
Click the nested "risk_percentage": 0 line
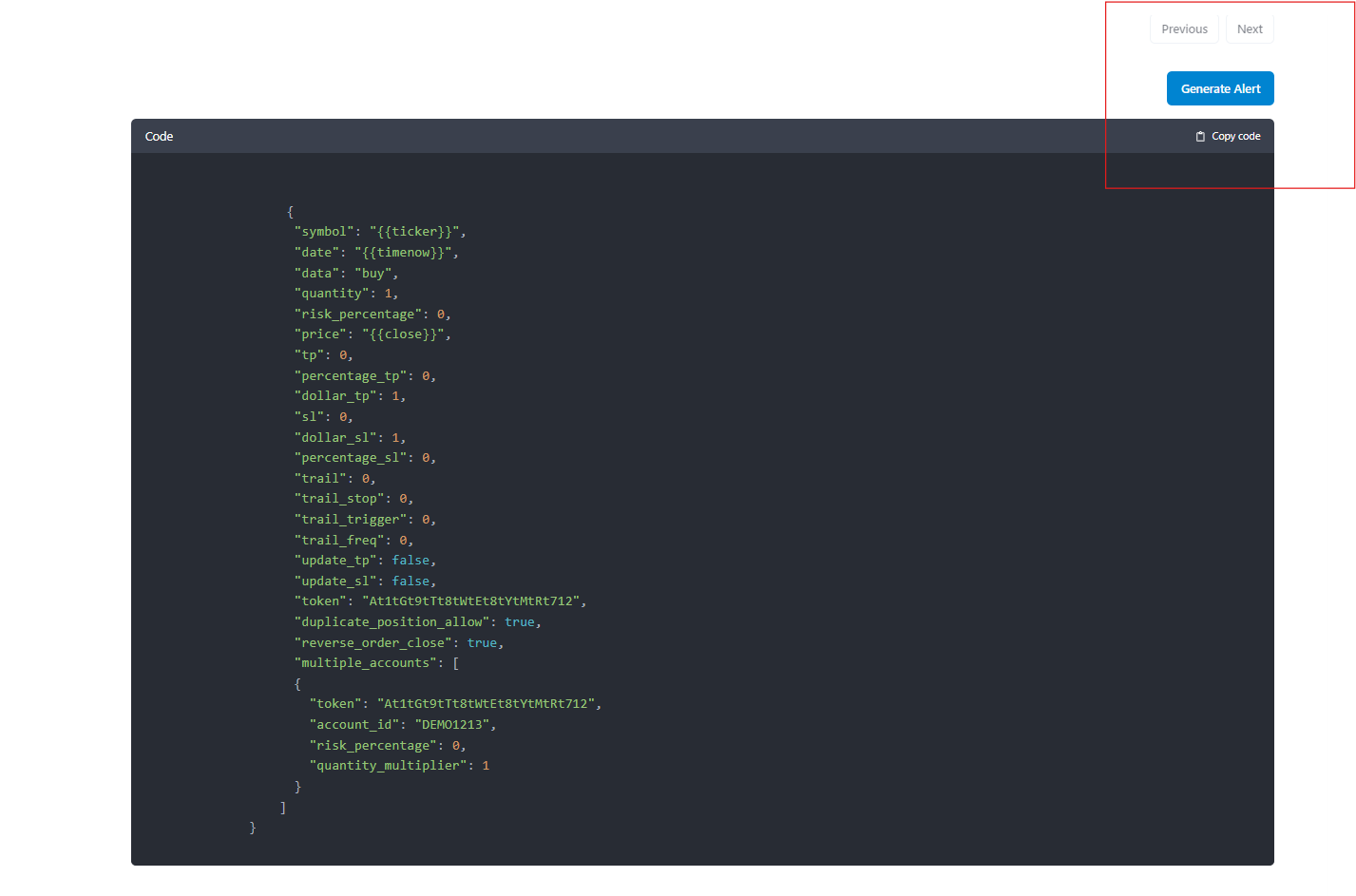388,746
